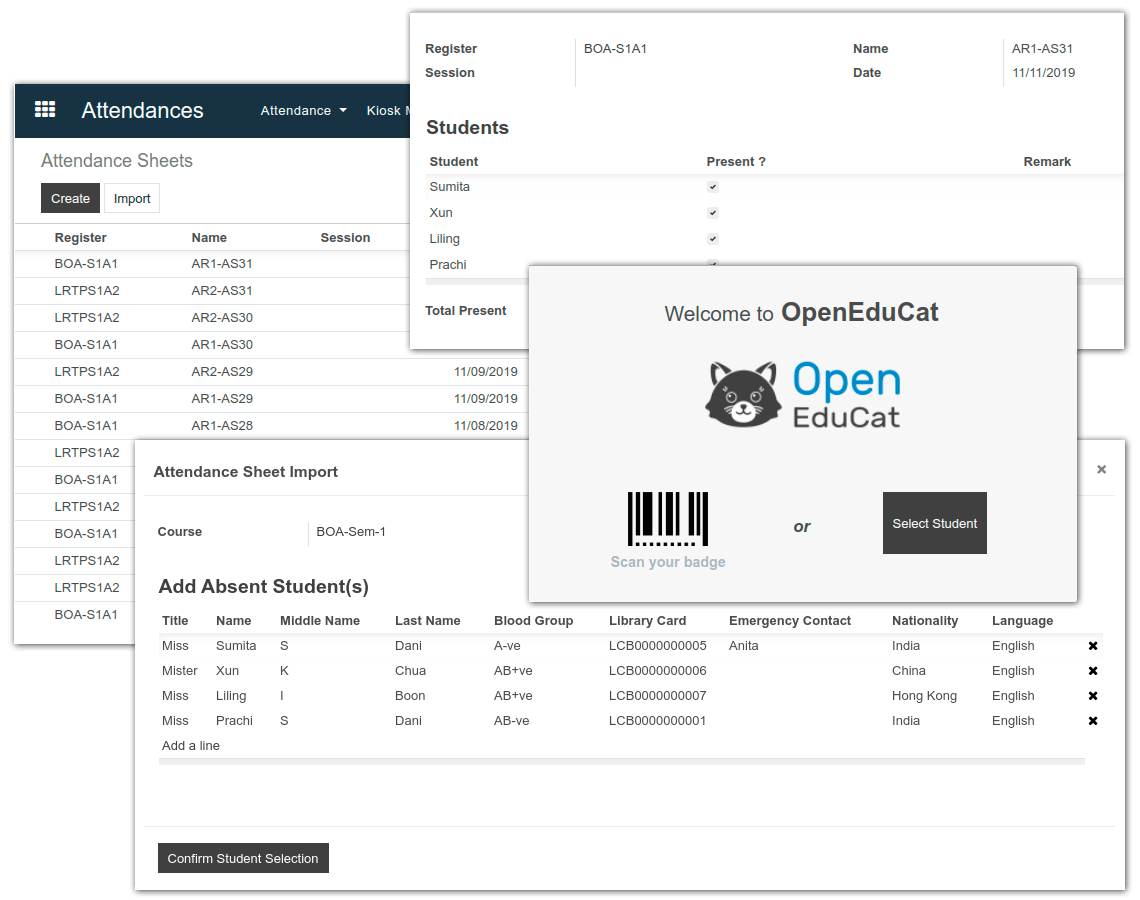This screenshot has height=900, width=1140.
Task: Click Mister title in Xun row
Action: tap(180, 671)
